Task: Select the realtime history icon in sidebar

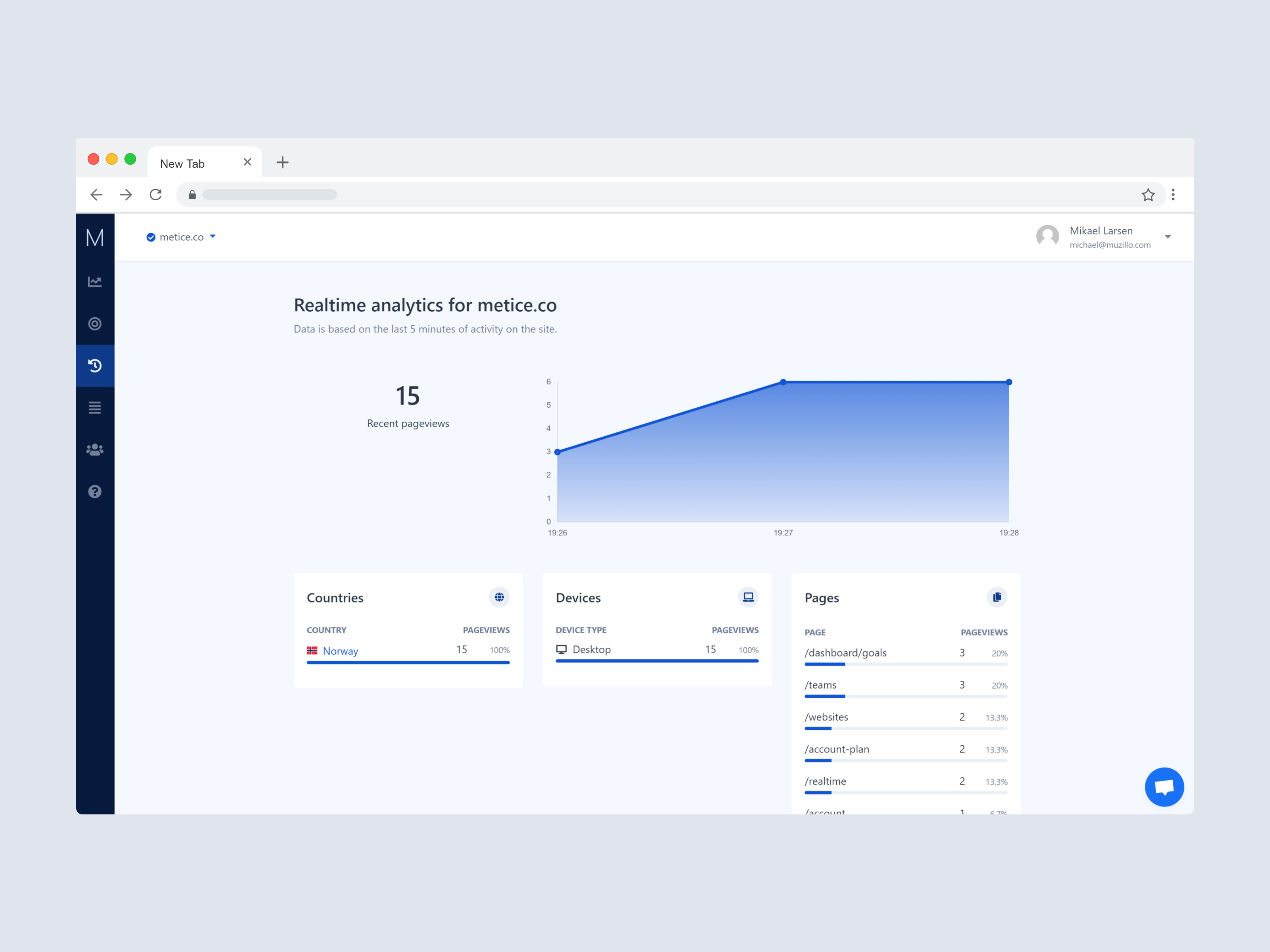Action: [95, 366]
